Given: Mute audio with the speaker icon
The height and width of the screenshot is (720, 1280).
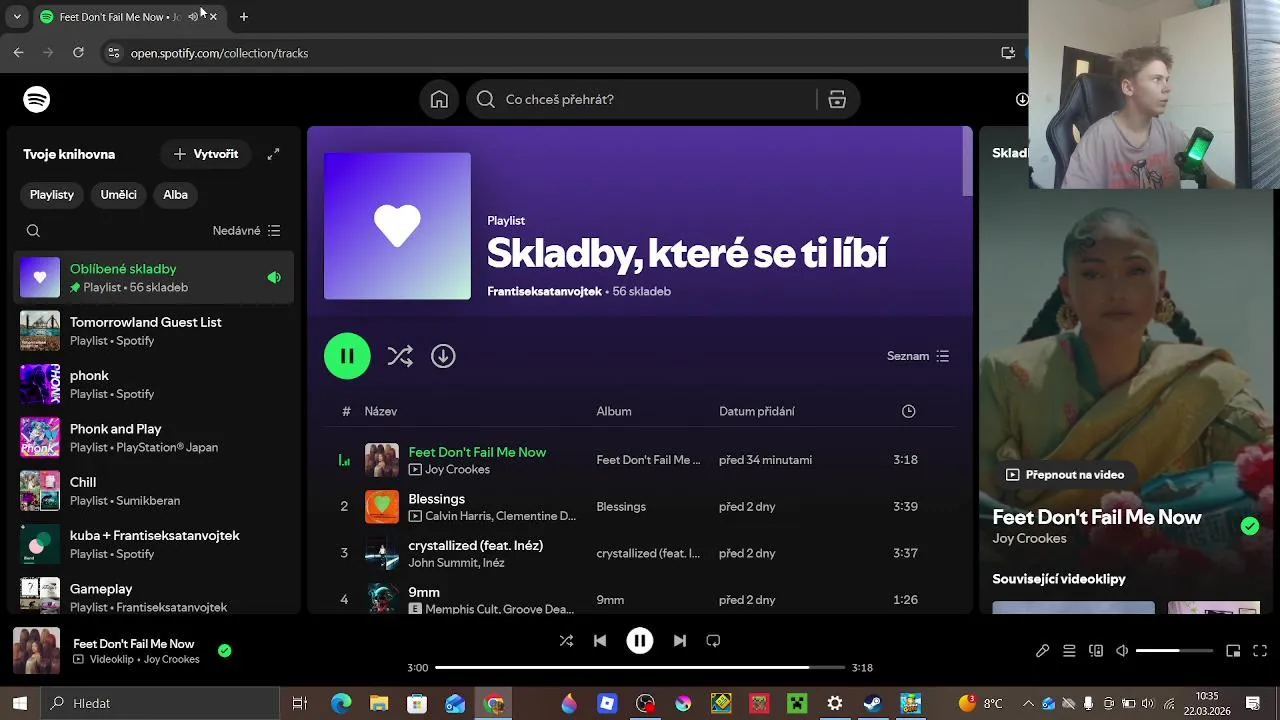Looking at the screenshot, I should (1122, 651).
